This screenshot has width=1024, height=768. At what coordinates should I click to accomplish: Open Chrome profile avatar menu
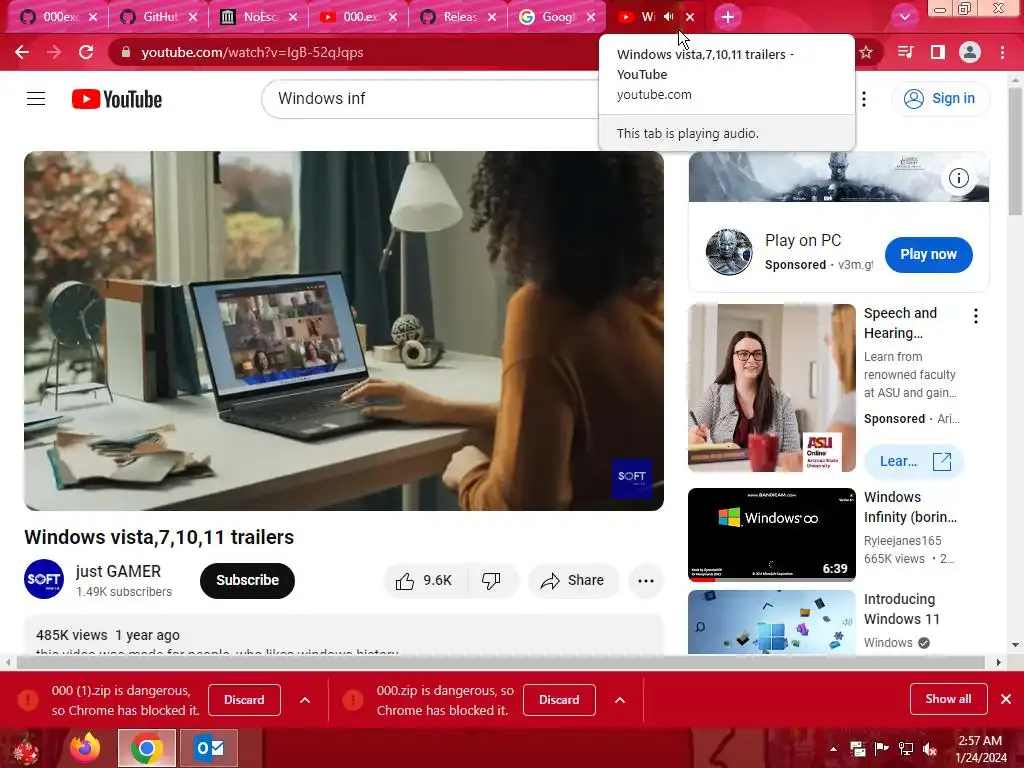point(970,52)
